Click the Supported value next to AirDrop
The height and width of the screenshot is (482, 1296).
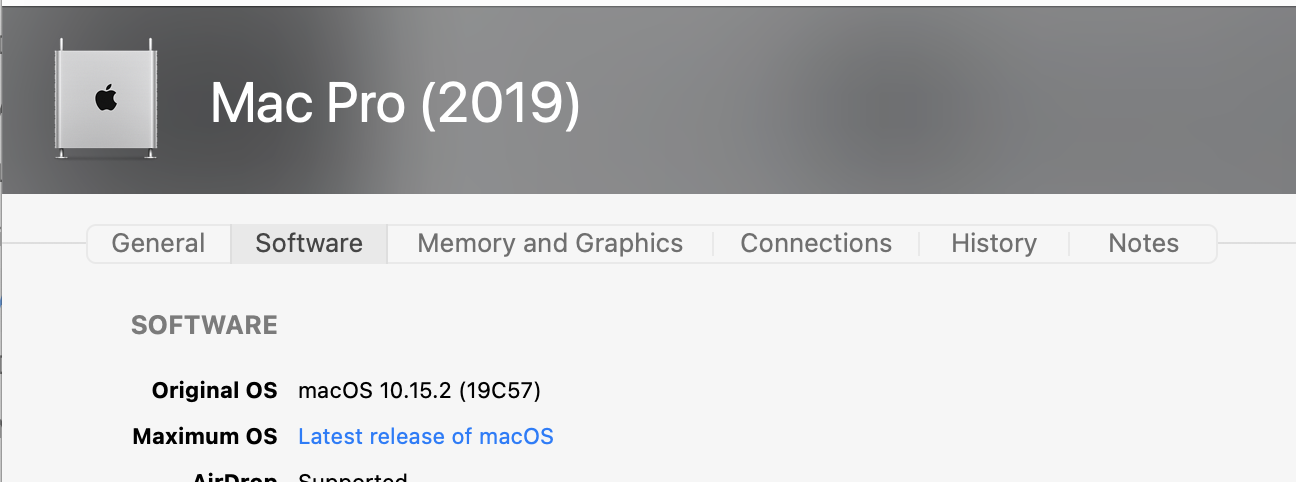point(353,477)
